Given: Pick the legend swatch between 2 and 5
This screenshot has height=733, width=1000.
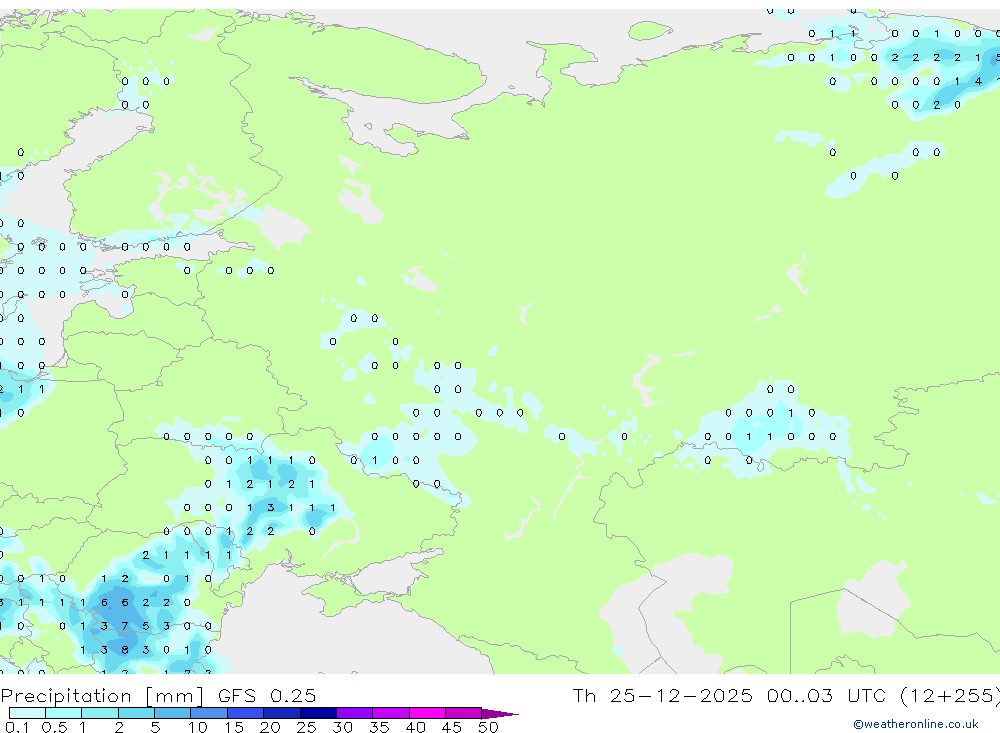Looking at the screenshot, I should [x=136, y=713].
